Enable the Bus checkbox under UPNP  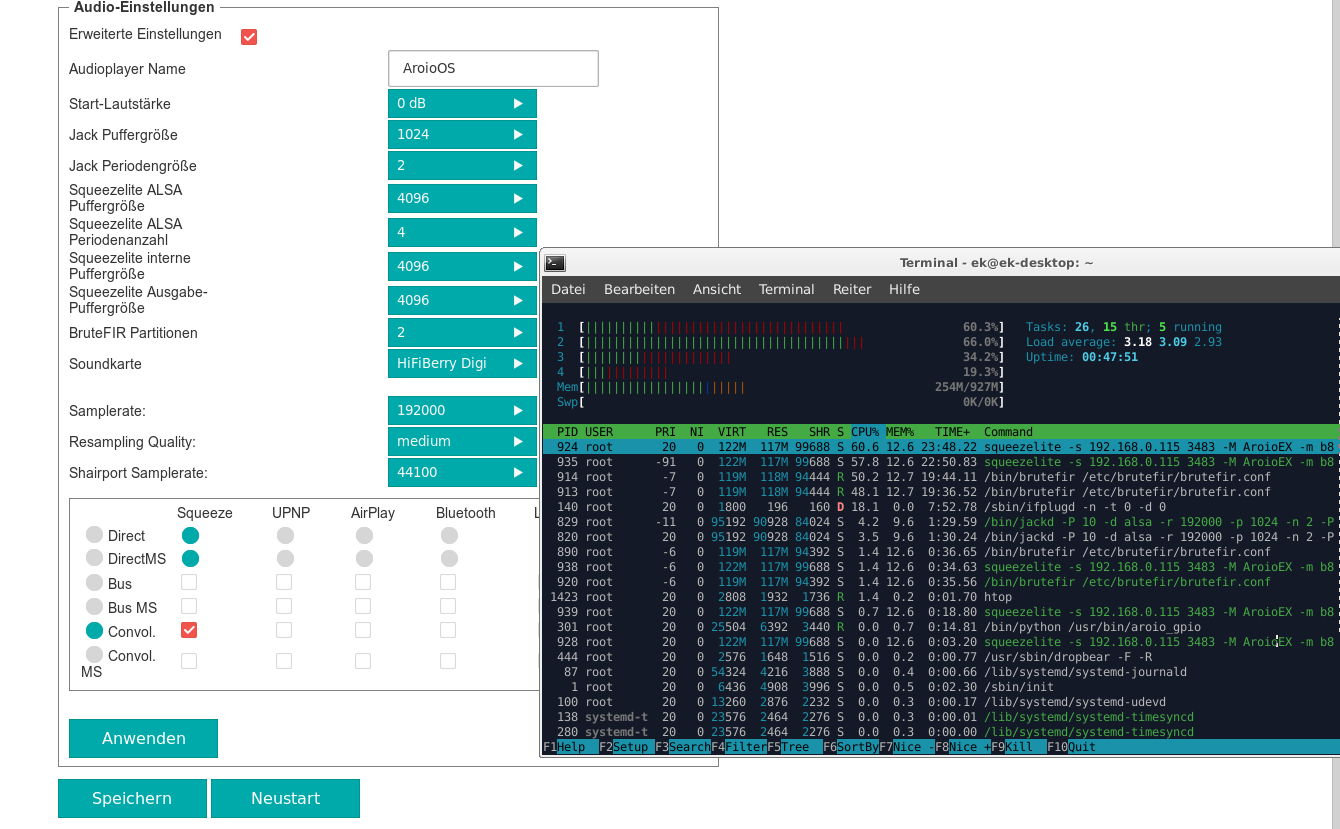click(284, 582)
